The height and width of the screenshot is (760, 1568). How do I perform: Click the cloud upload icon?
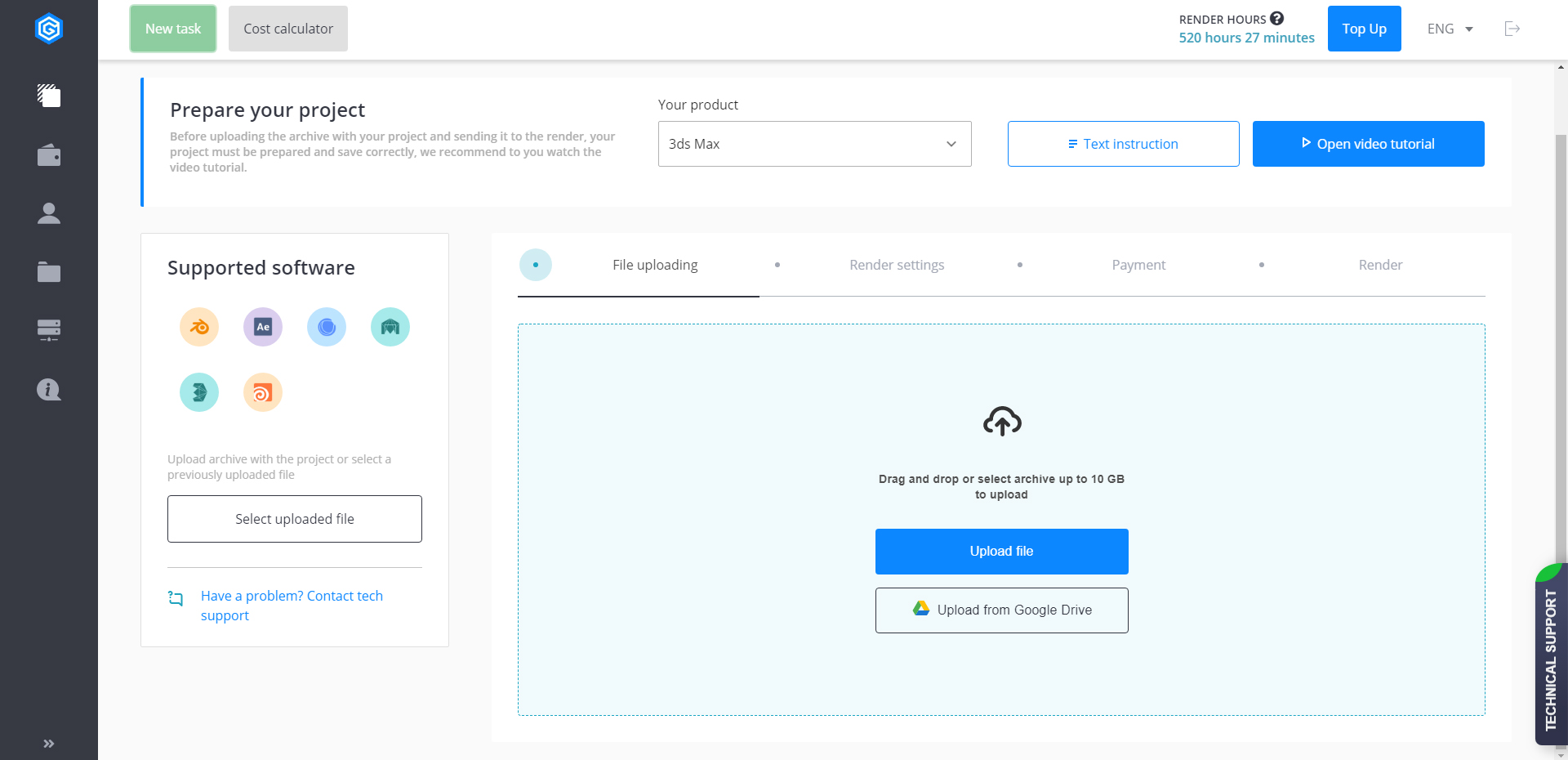click(1002, 421)
